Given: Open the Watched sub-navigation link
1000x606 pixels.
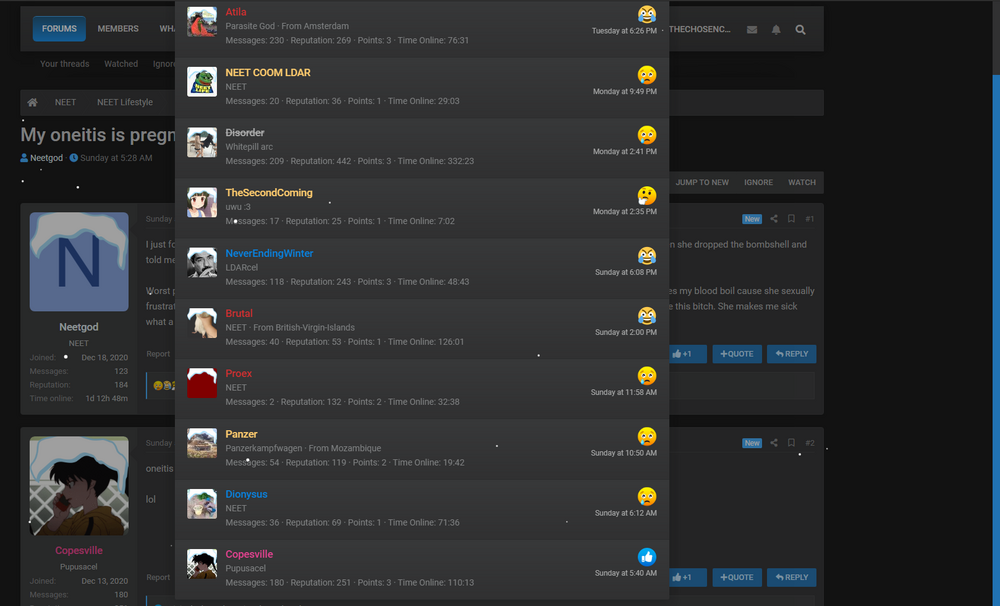Looking at the screenshot, I should (121, 64).
